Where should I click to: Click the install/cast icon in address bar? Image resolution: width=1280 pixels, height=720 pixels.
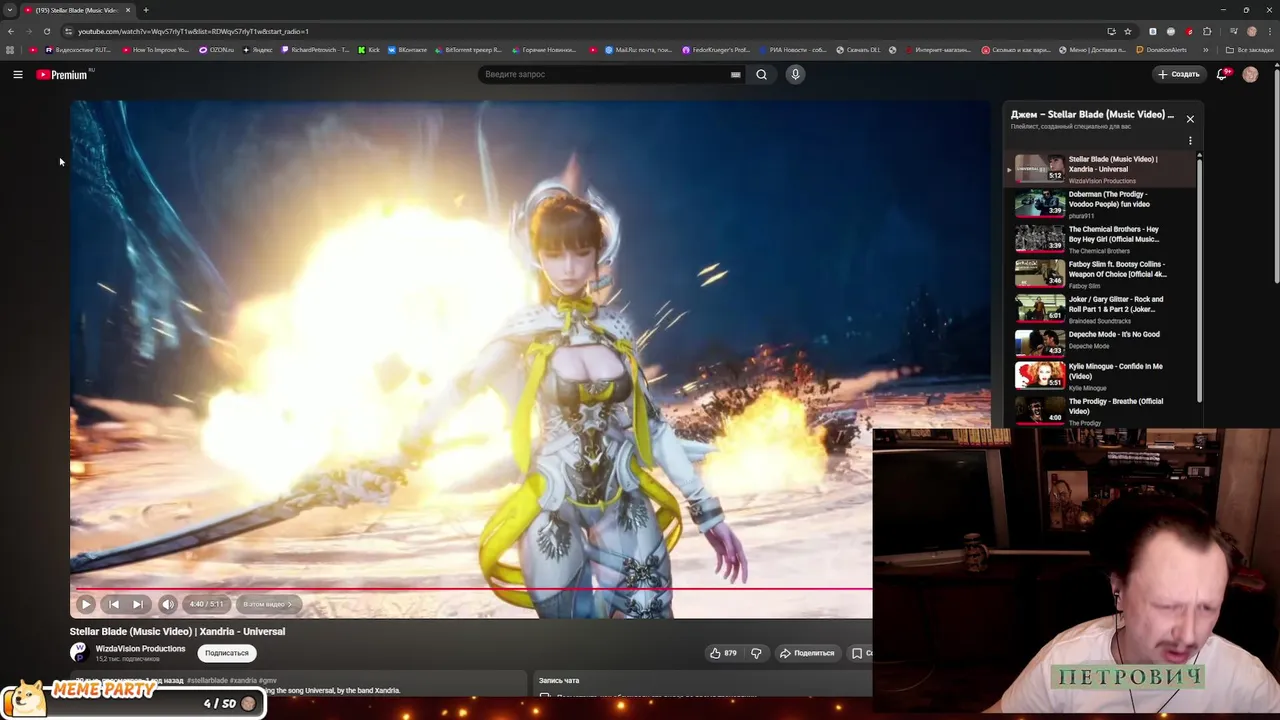pyautogui.click(x=1111, y=31)
